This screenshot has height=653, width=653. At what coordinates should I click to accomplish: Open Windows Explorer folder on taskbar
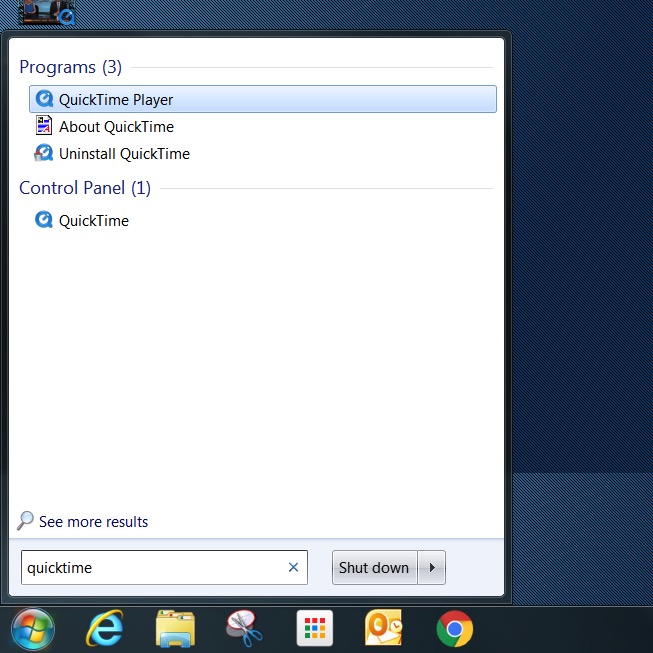click(175, 629)
